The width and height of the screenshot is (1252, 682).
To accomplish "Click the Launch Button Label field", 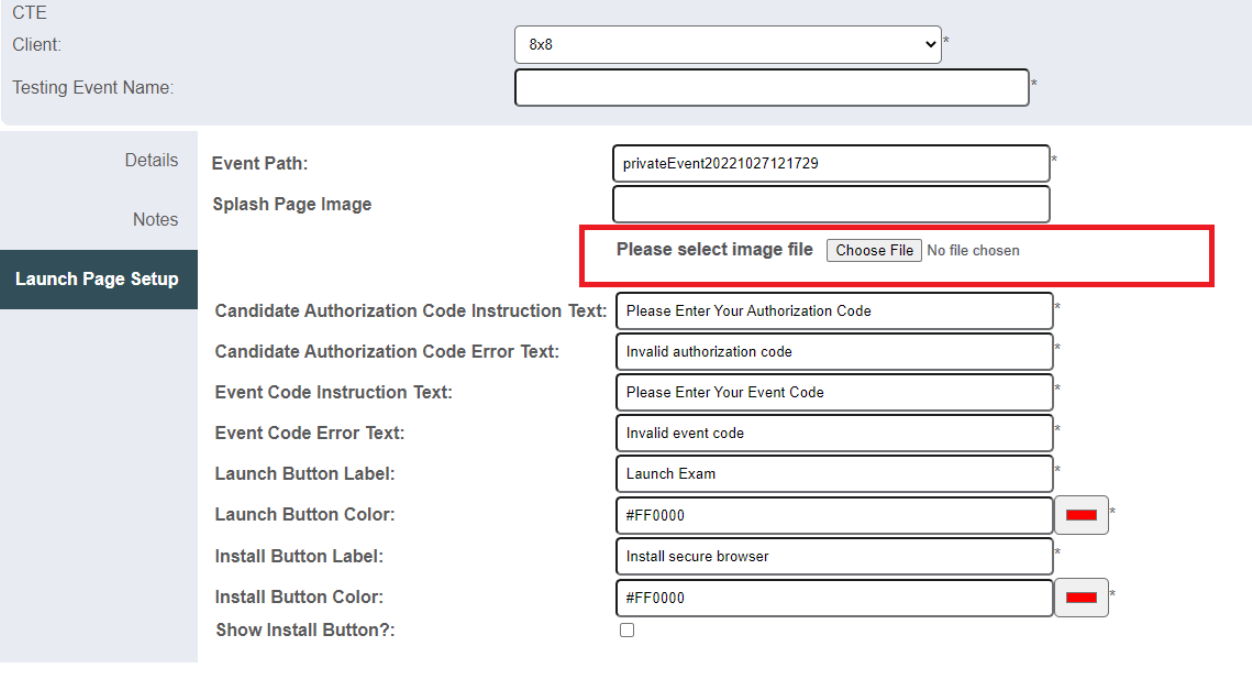I will (833, 474).
